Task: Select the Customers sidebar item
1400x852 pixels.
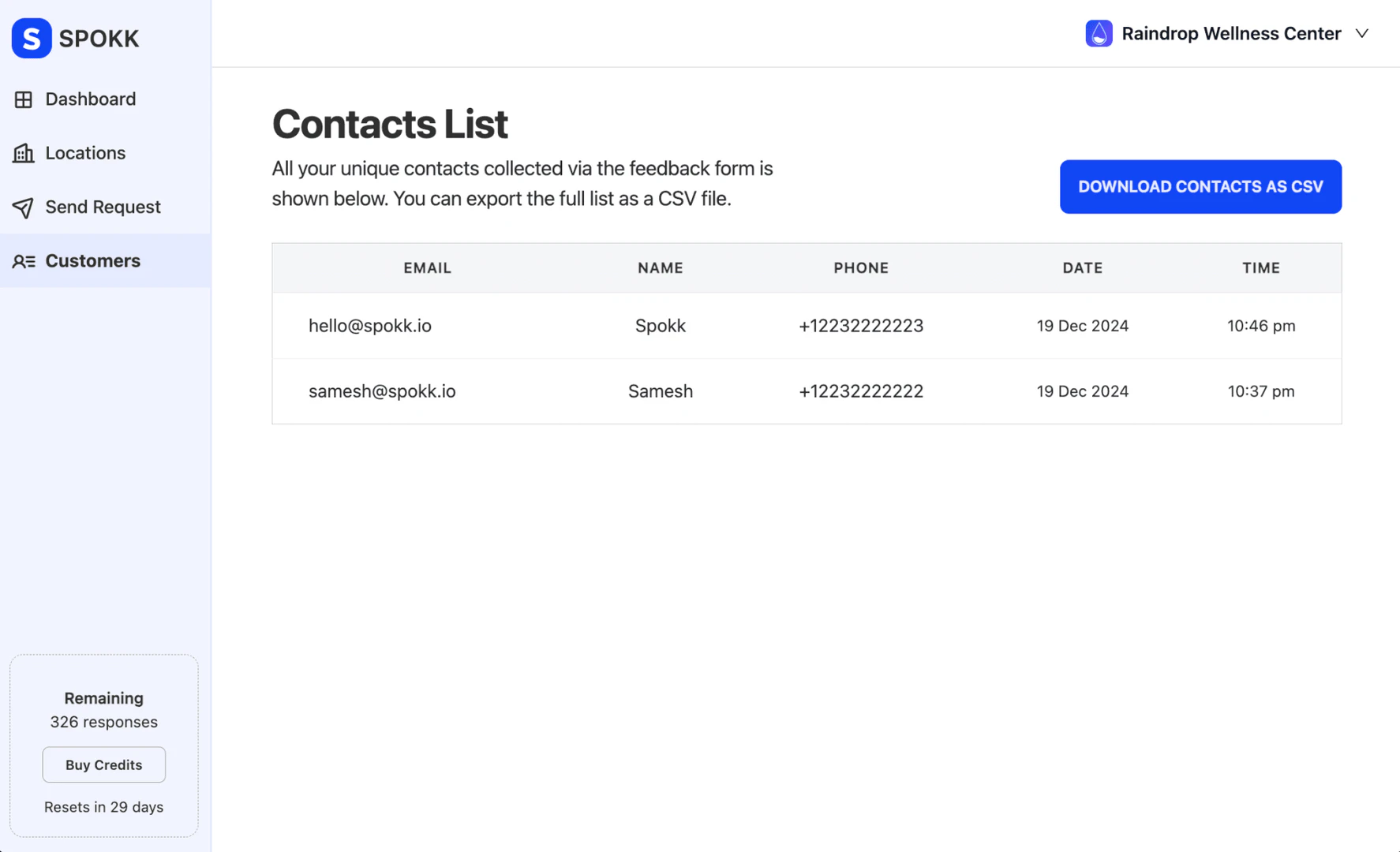Action: point(92,261)
